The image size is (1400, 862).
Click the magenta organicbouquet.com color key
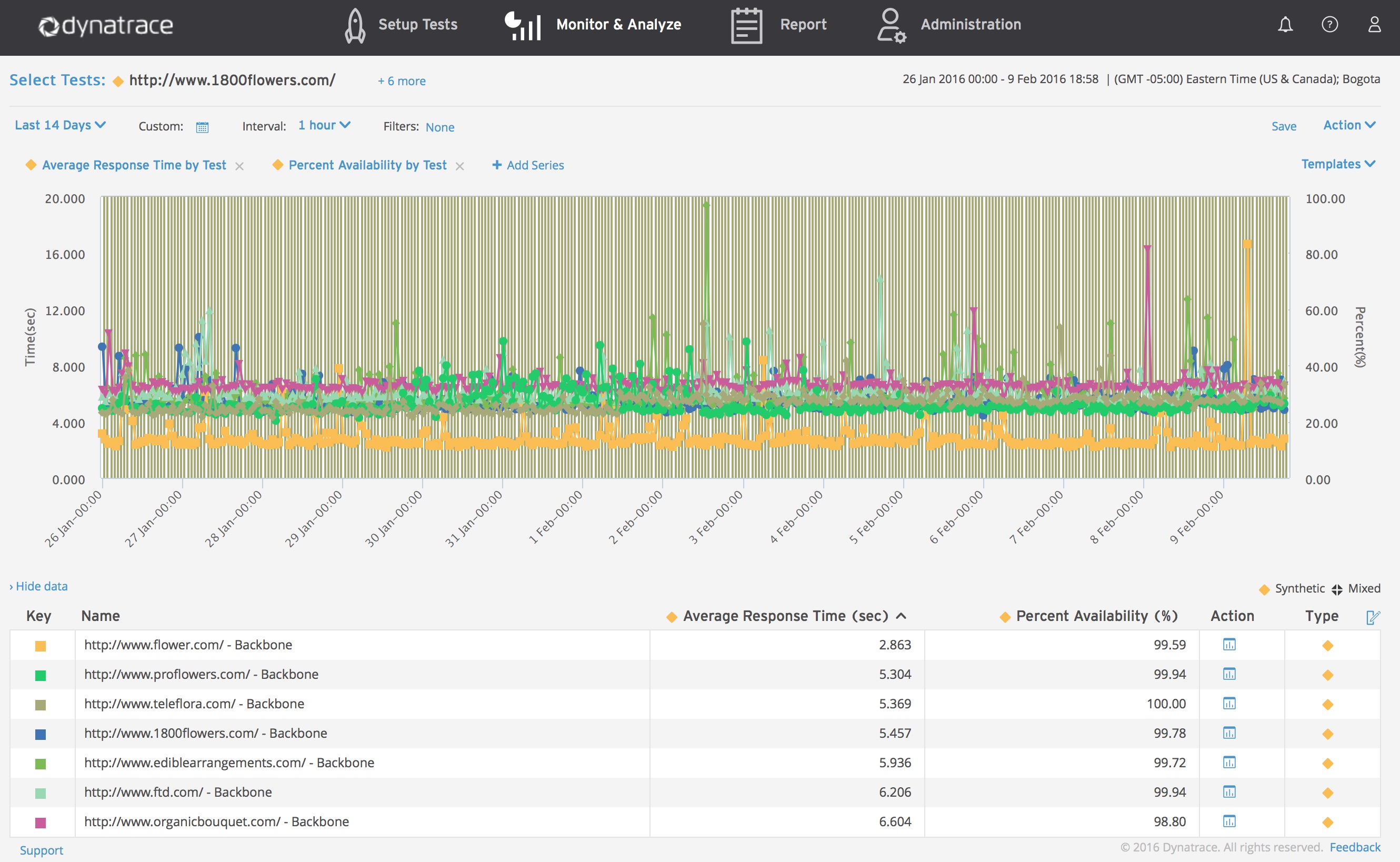(x=41, y=823)
